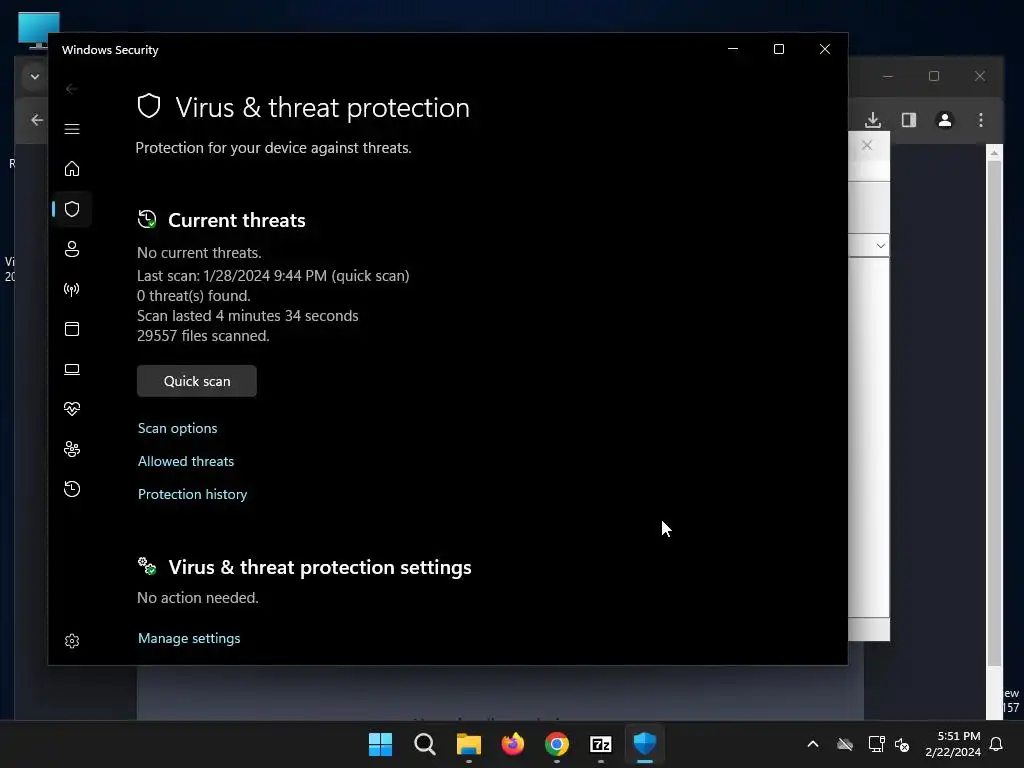Start a Quick scan
Viewport: 1024px width, 768px height.
[x=197, y=381]
